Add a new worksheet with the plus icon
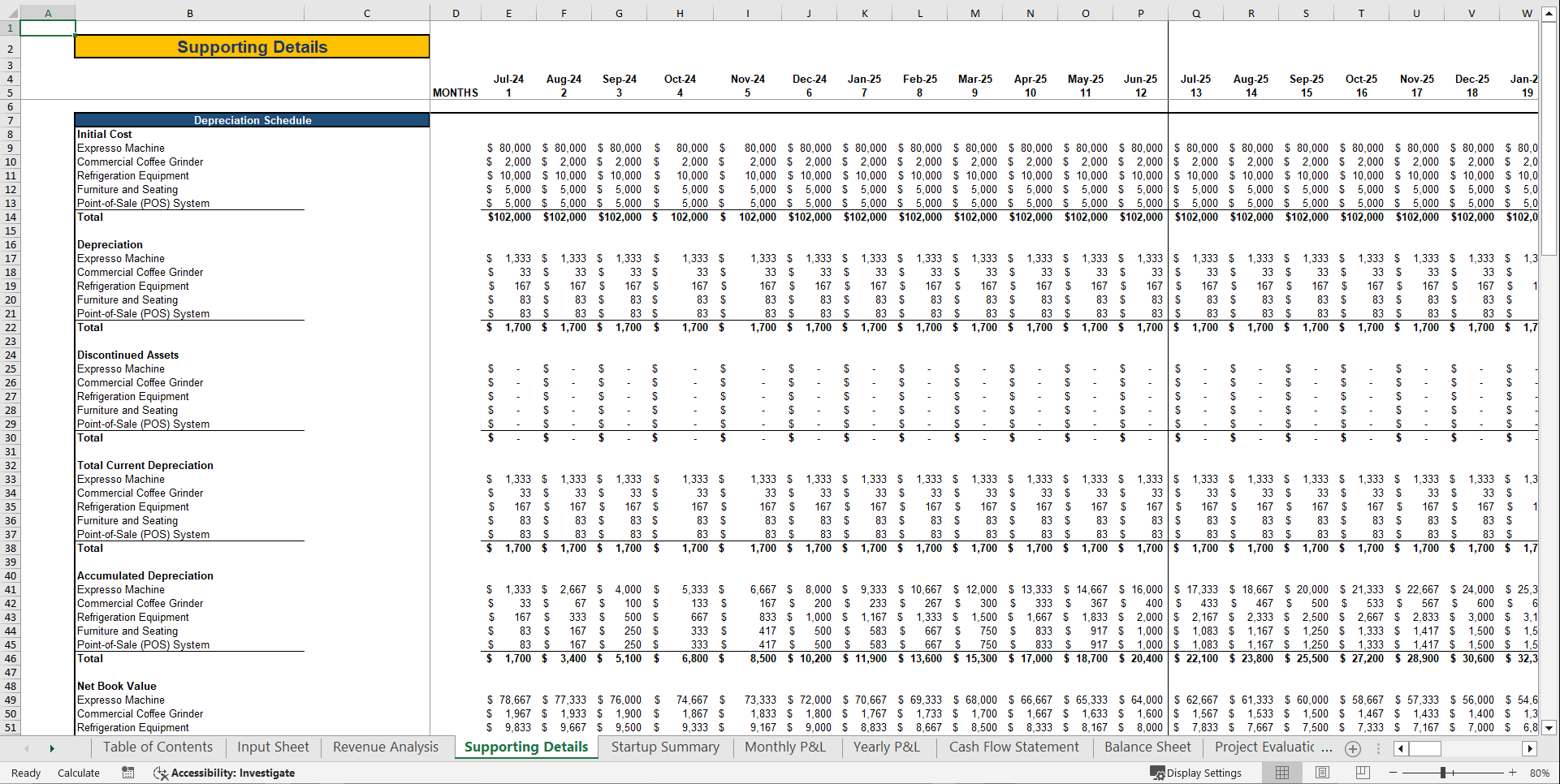Image resolution: width=1560 pixels, height=784 pixels. tap(1352, 748)
